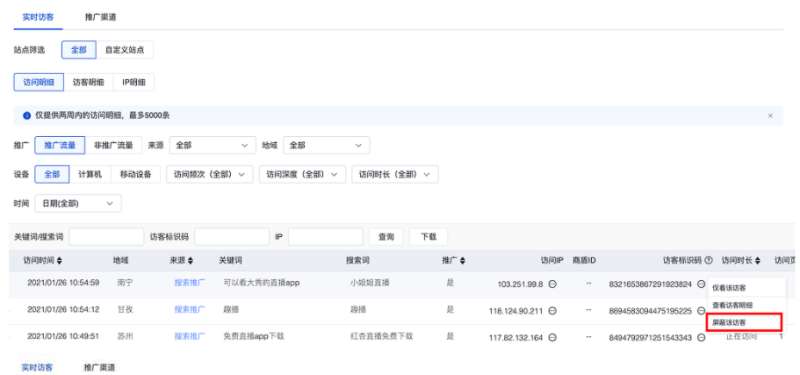Click visitor ID 8494792971251543343
This screenshot has height=375, width=800.
[651, 338]
